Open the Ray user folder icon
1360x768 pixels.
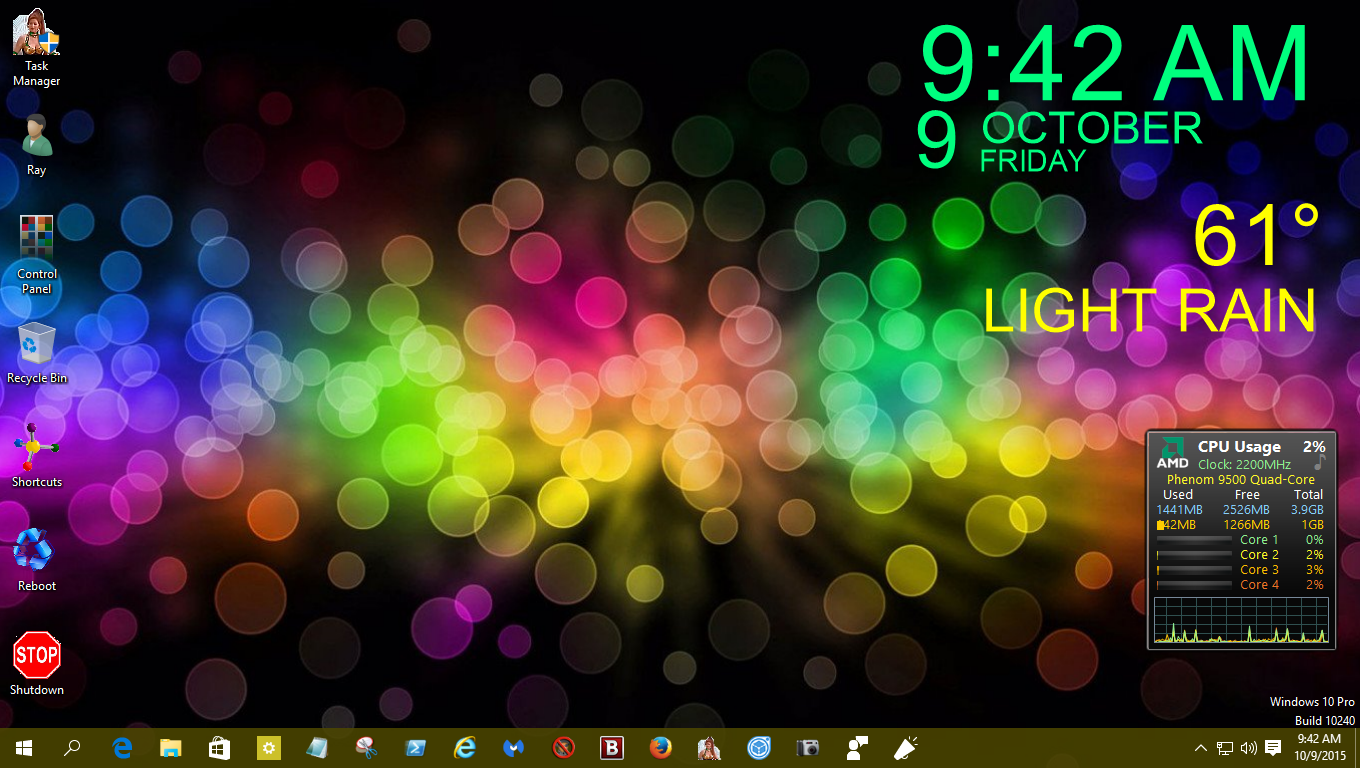[36, 135]
